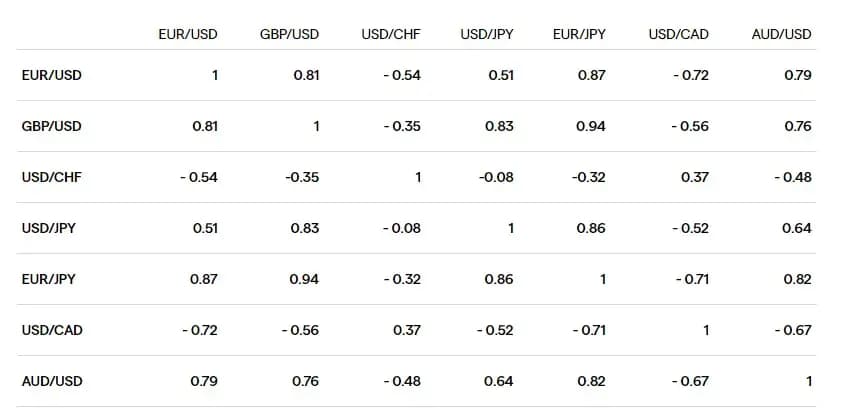This screenshot has width=854, height=408.
Task: Click 0.37 in the USD/CHF row
Action: pyautogui.click(x=695, y=177)
